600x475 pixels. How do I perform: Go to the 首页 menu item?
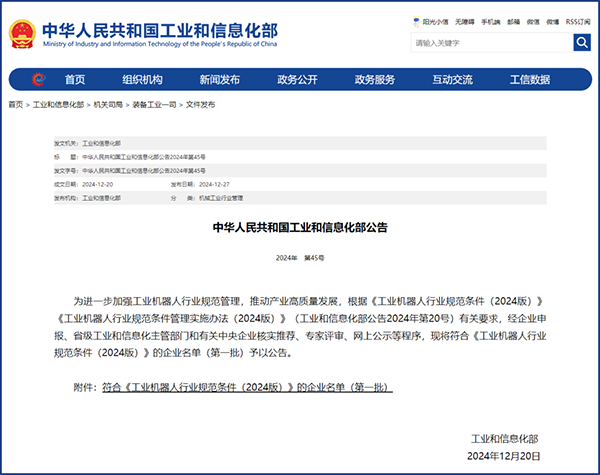75,80
